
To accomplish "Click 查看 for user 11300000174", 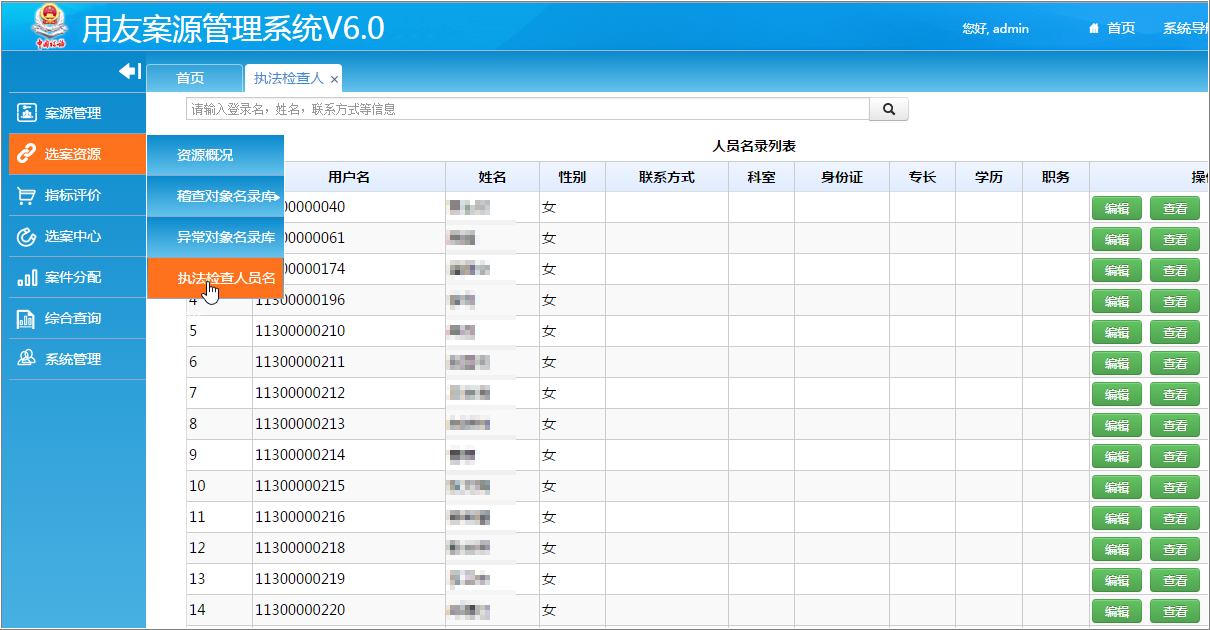I will [1175, 270].
